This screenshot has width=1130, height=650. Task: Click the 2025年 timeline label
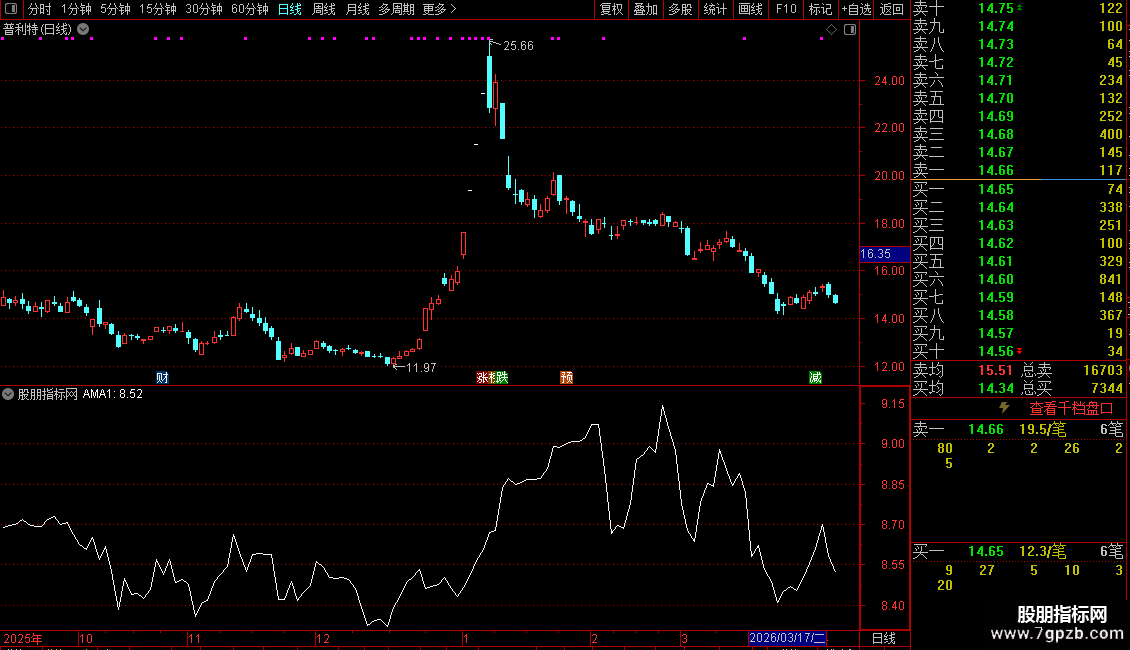coord(23,638)
